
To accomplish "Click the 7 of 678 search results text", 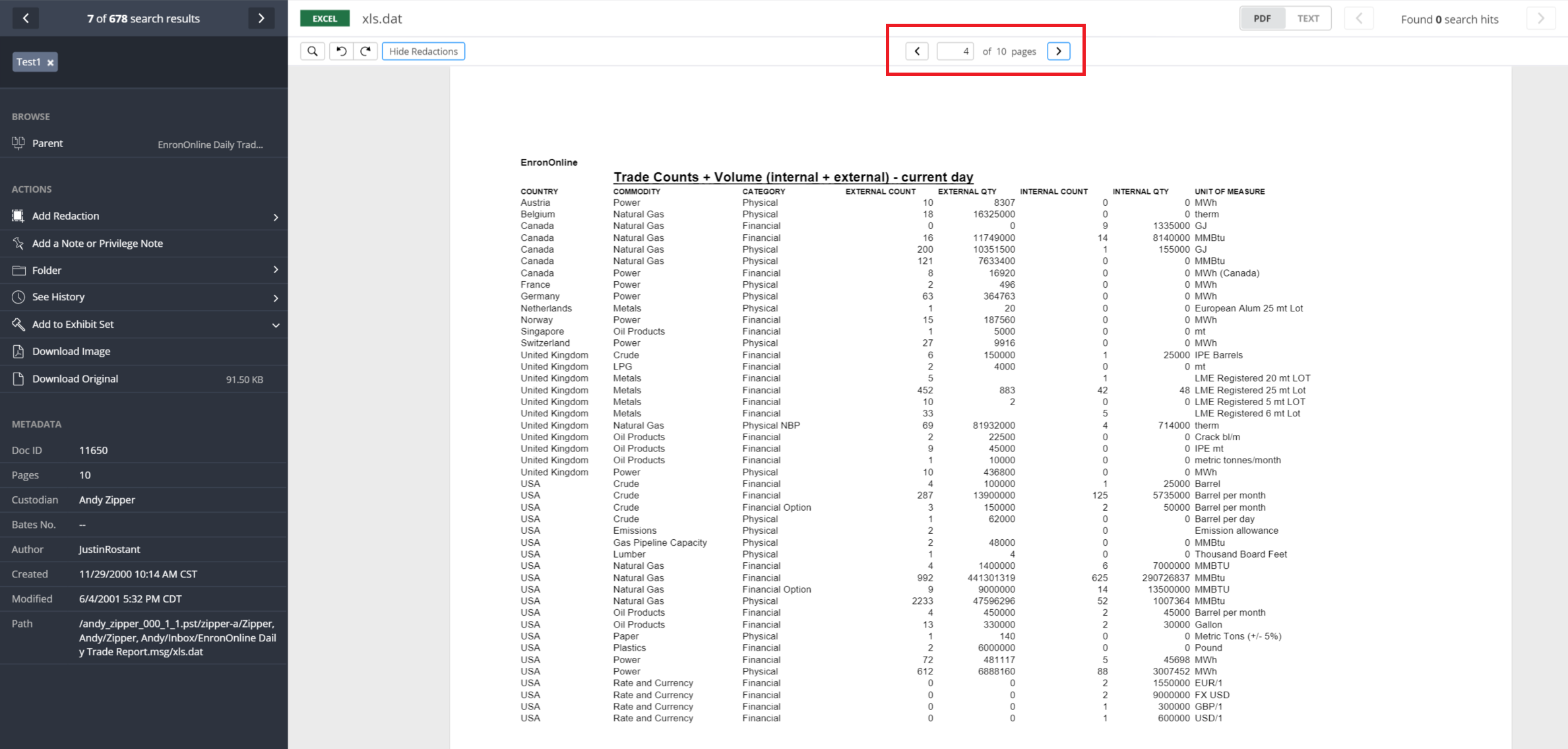I will pos(143,18).
